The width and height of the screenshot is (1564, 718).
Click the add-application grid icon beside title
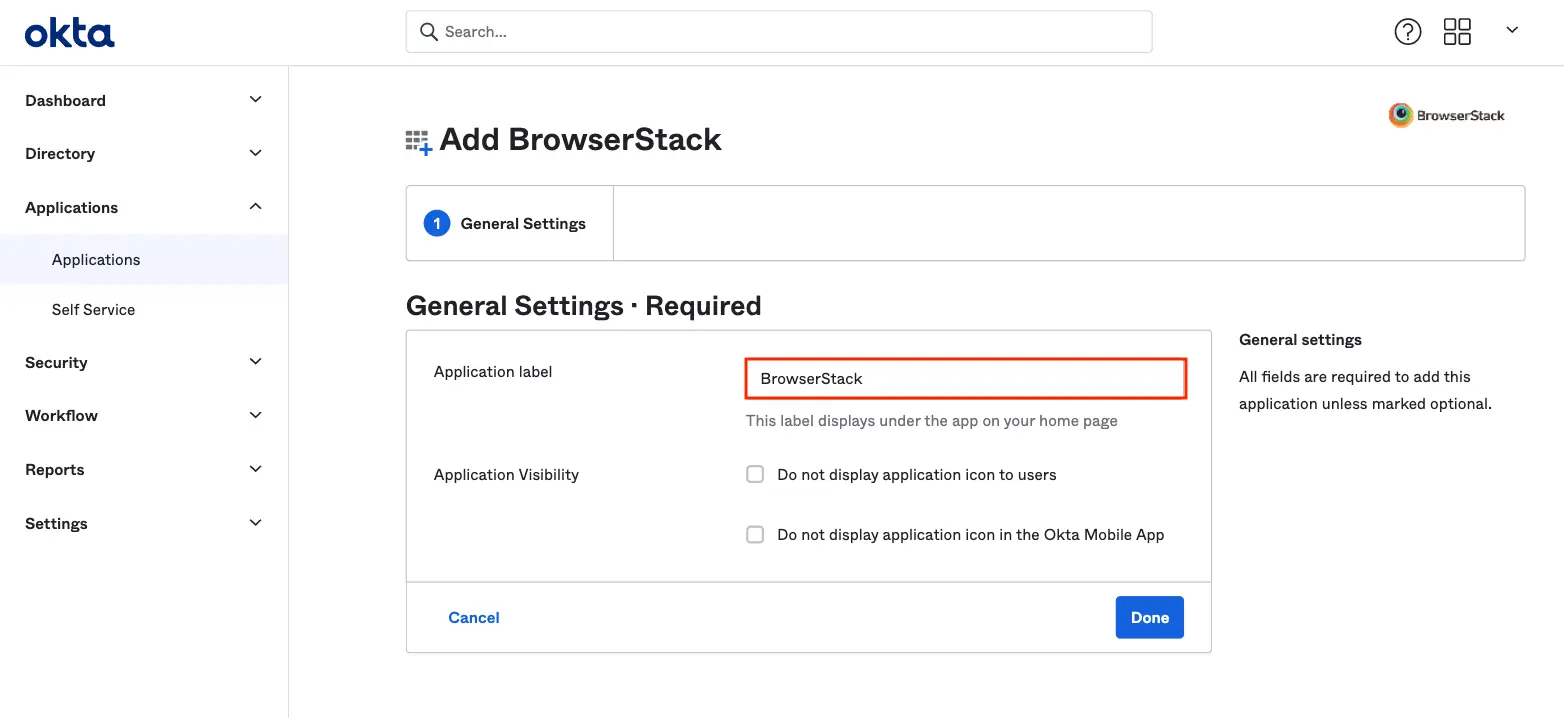pos(418,142)
